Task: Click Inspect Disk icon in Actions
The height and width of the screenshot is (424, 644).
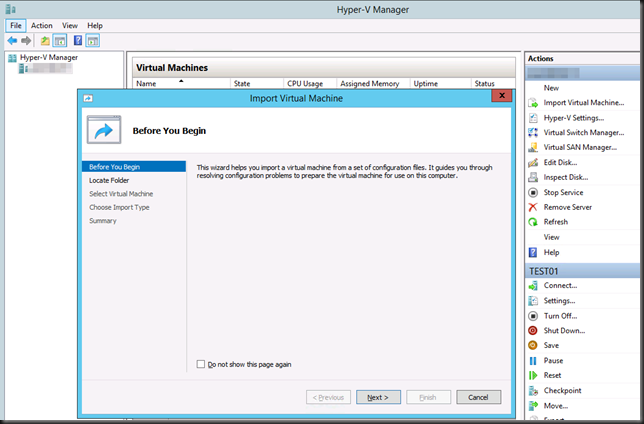Action: point(533,177)
